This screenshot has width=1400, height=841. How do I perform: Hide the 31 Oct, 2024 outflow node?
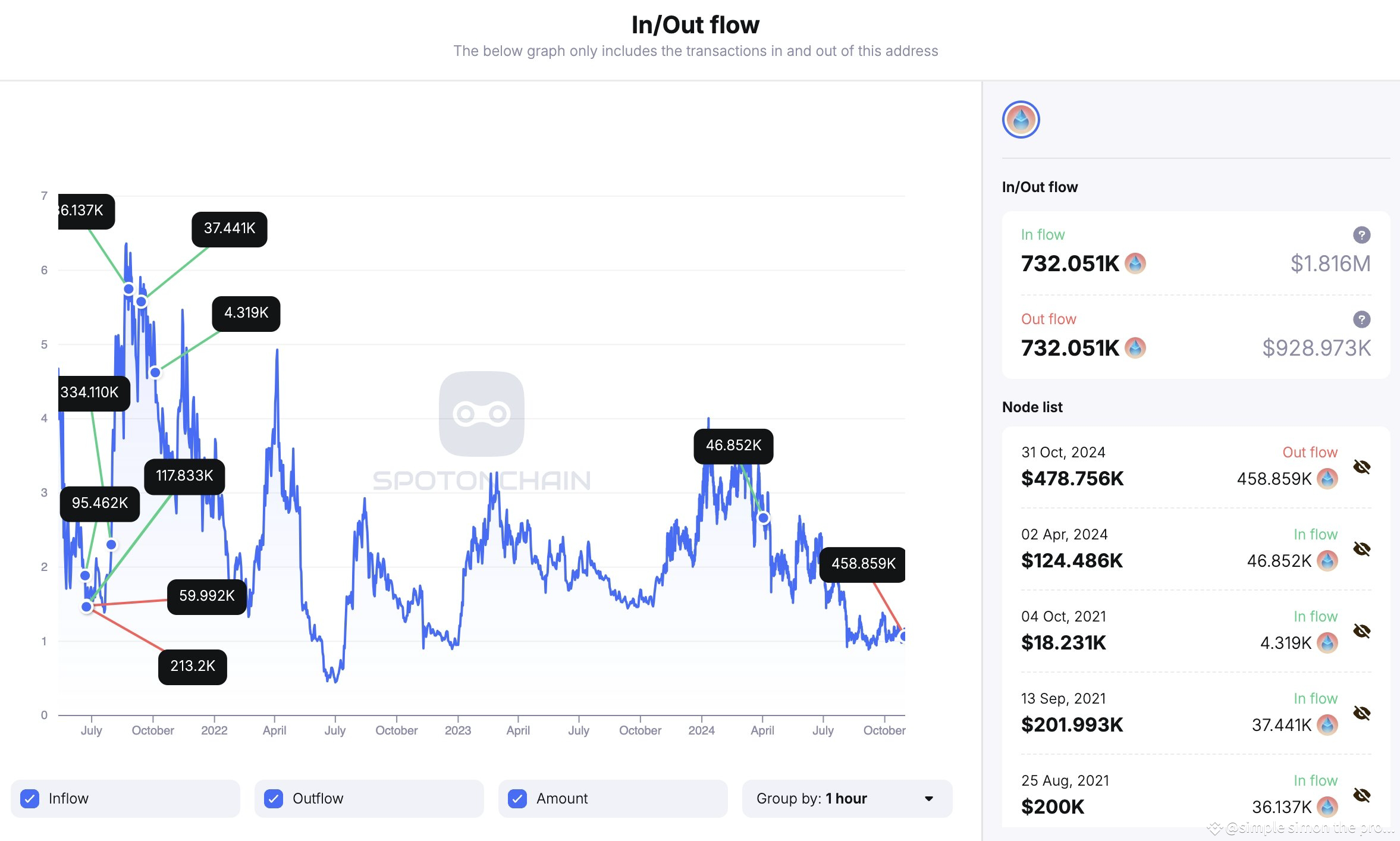[1361, 467]
